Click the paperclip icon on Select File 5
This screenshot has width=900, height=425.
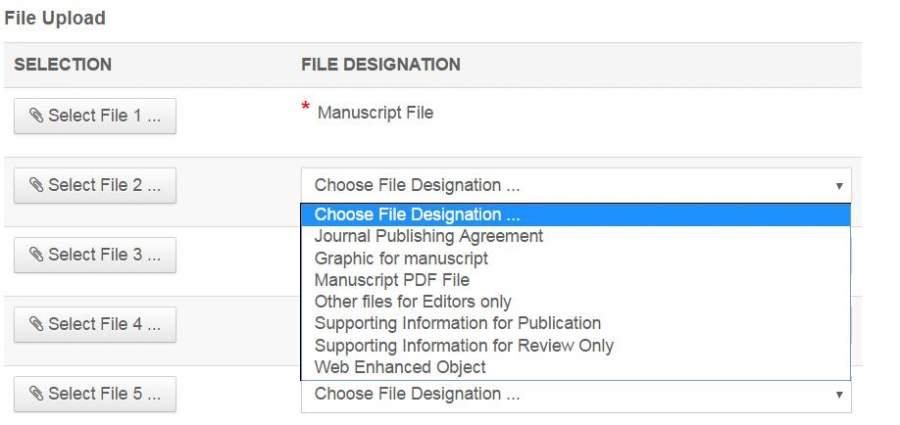point(36,394)
